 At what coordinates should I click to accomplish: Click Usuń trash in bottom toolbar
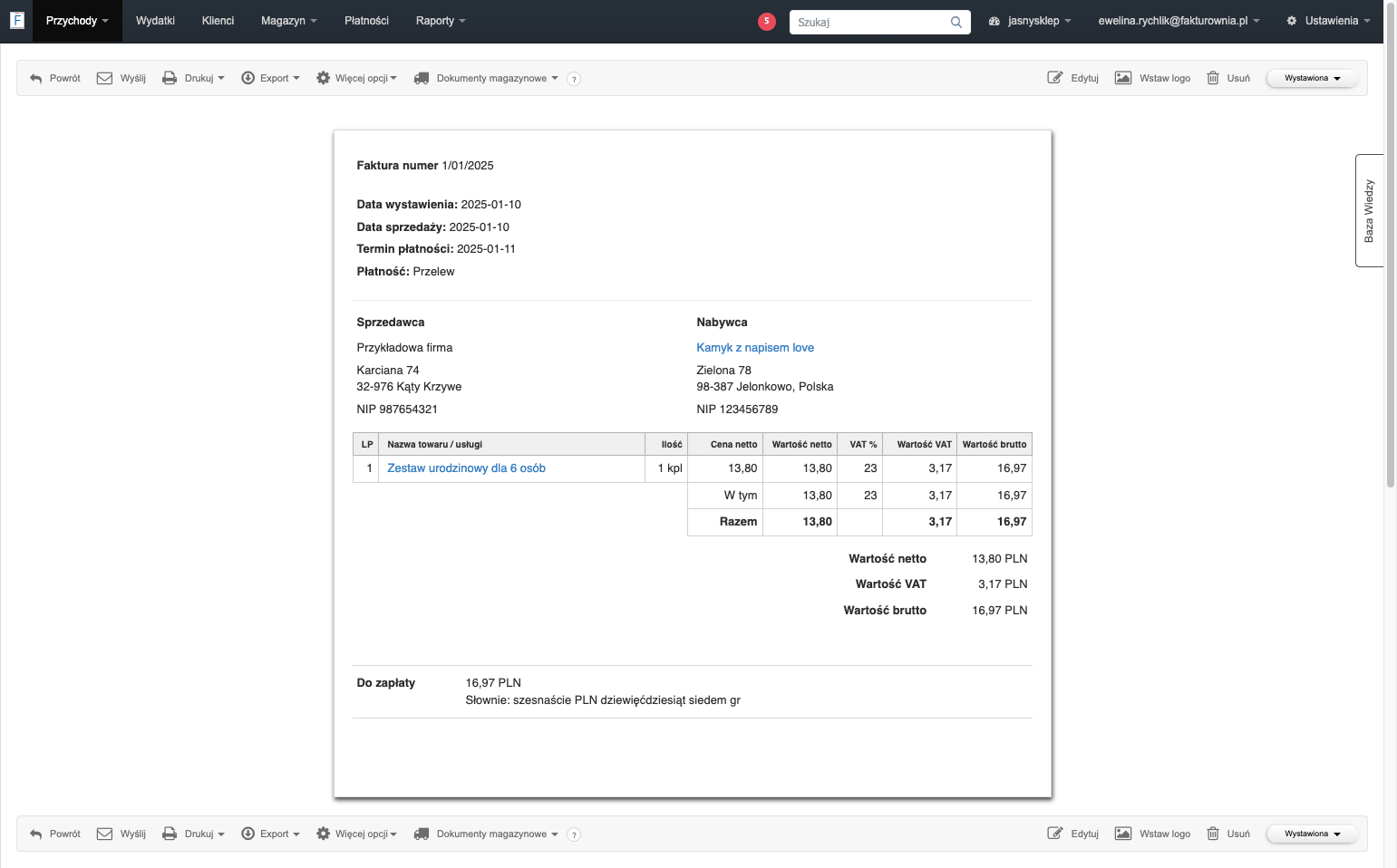(1228, 834)
